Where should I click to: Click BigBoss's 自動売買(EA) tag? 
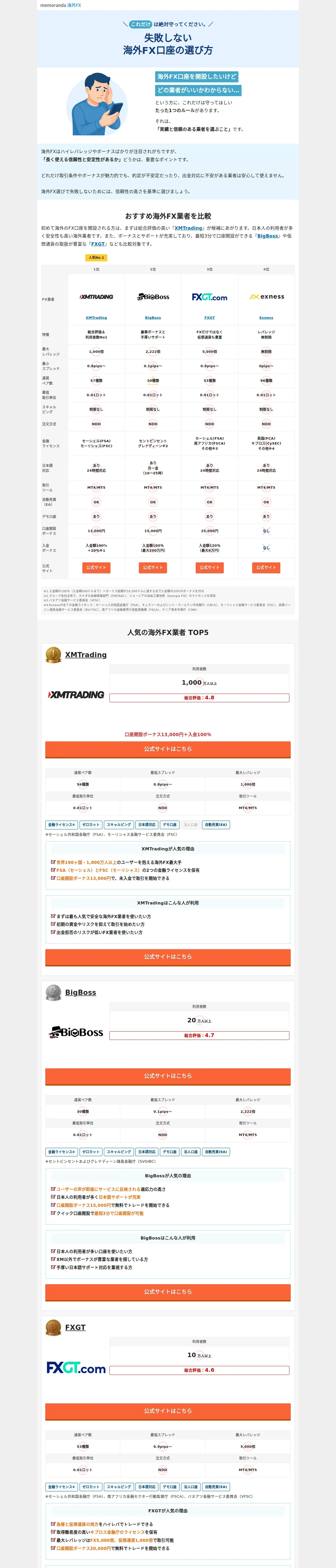pyautogui.click(x=216, y=1152)
